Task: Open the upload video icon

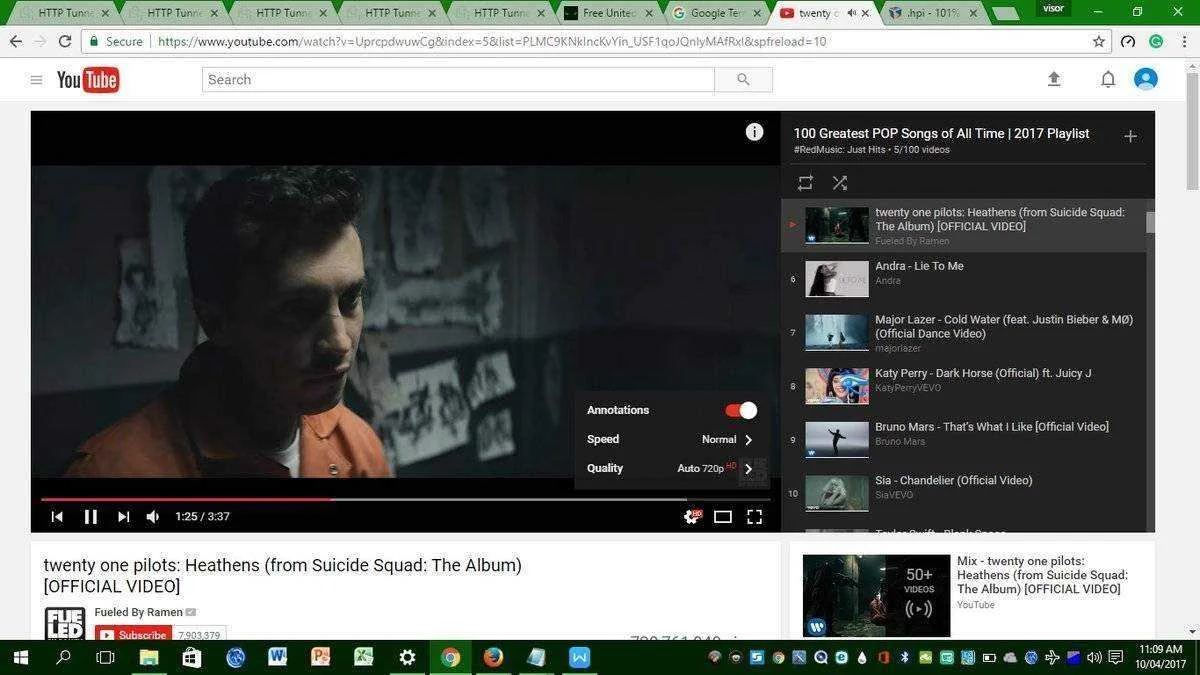Action: (1054, 79)
